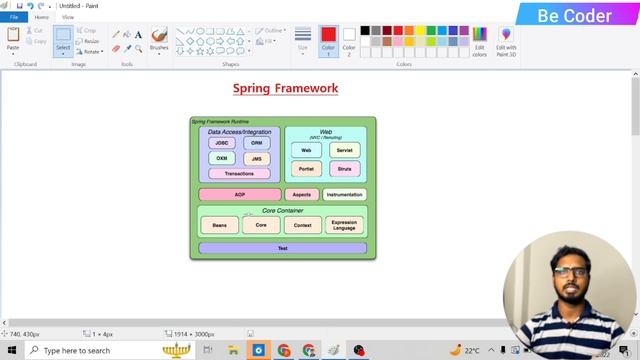Screen dimensions: 640x360
Task: Open File Explorer from the taskbar
Action: 233,350
